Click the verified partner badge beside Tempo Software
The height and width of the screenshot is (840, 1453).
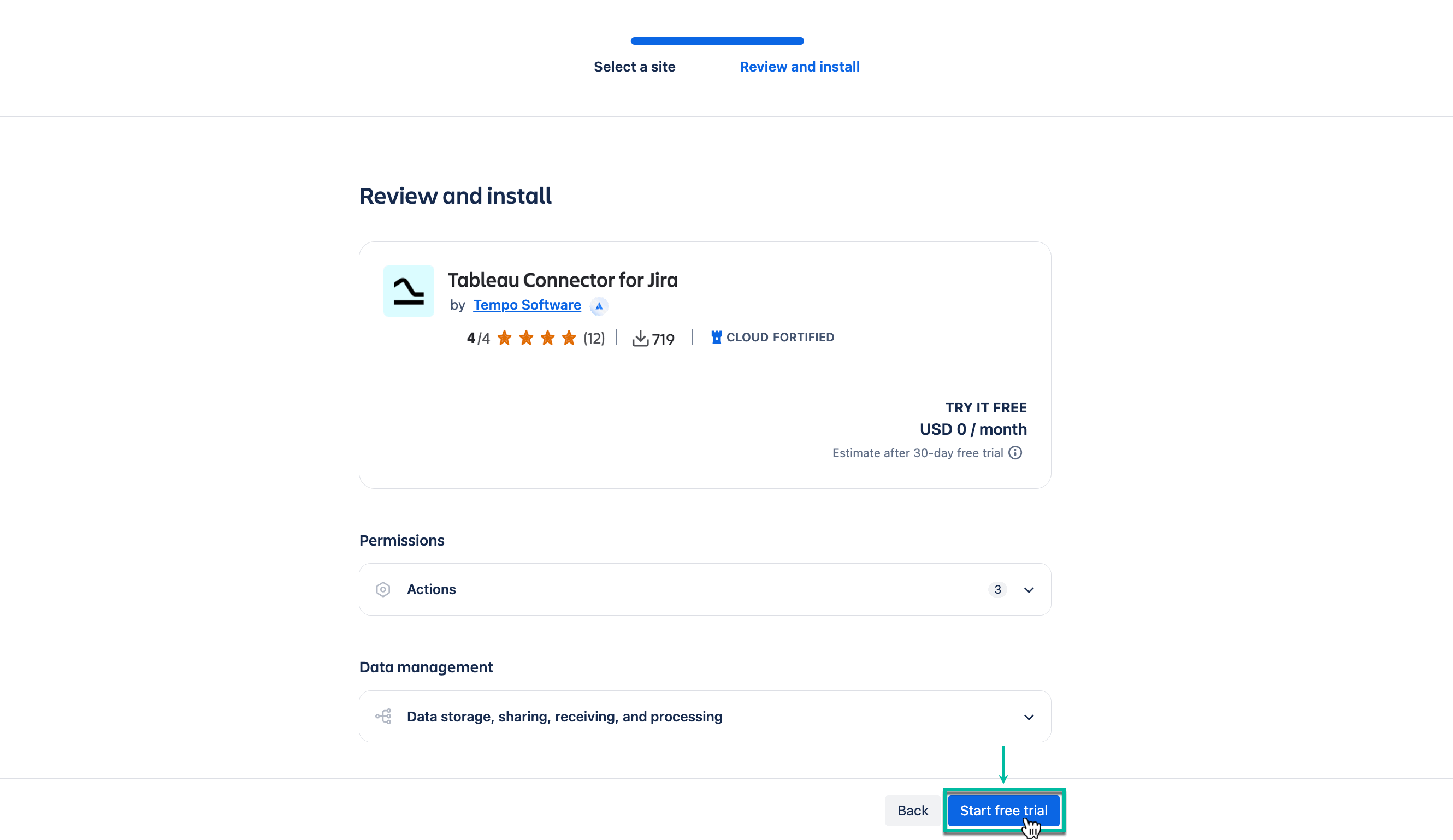pyautogui.click(x=599, y=306)
